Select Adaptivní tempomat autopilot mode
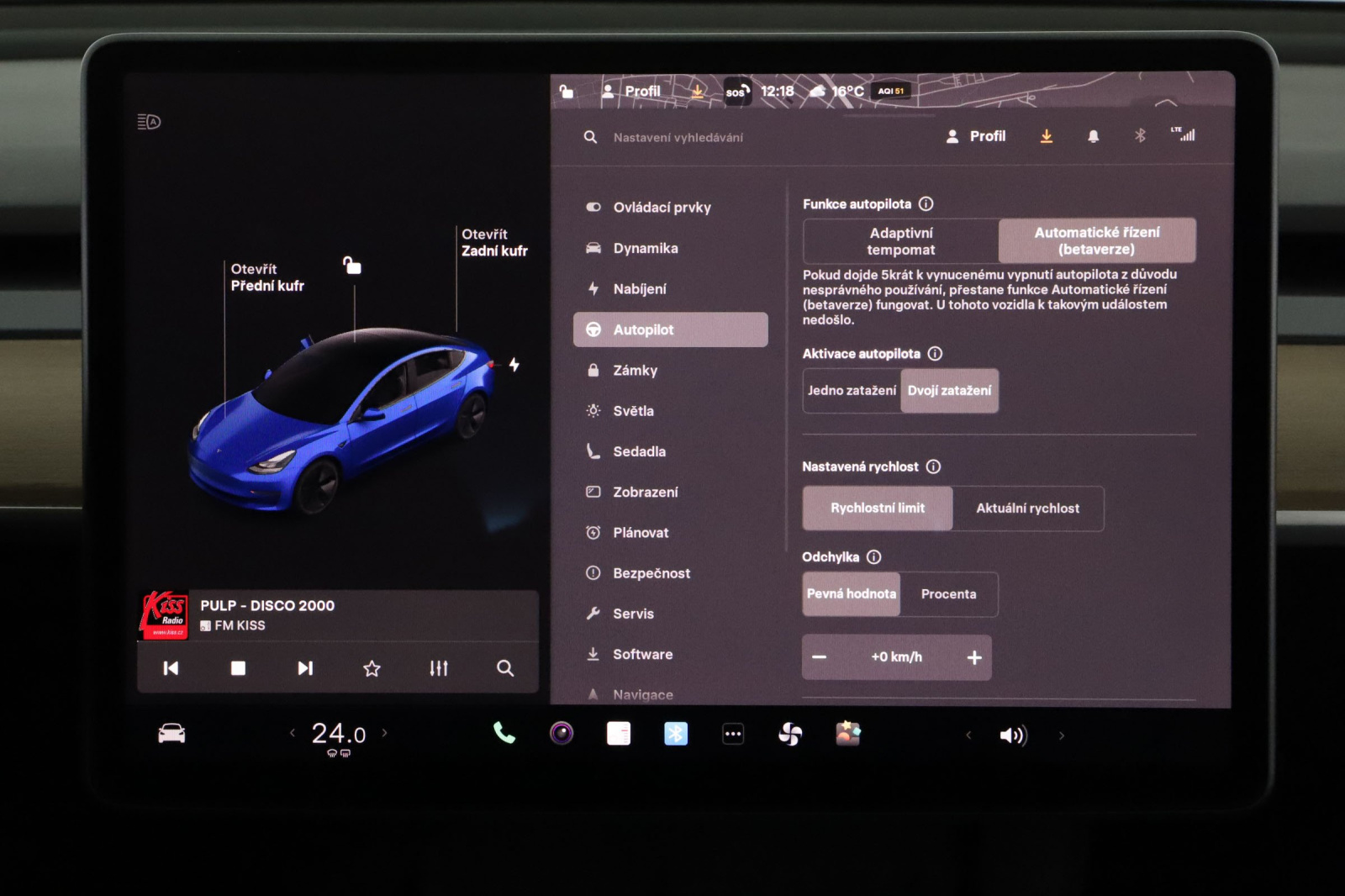 point(900,241)
